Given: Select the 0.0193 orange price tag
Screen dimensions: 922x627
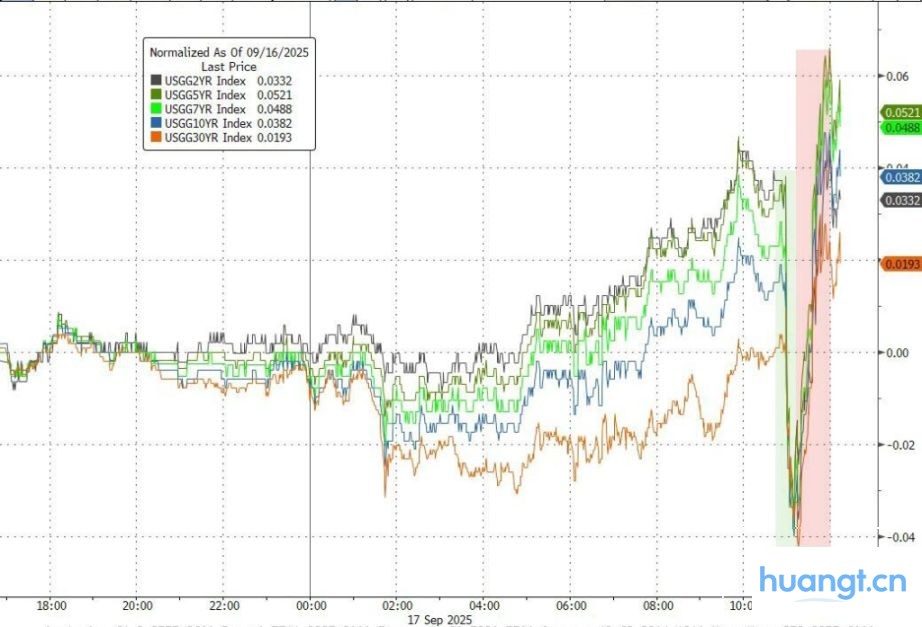Looking at the screenshot, I should (900, 263).
